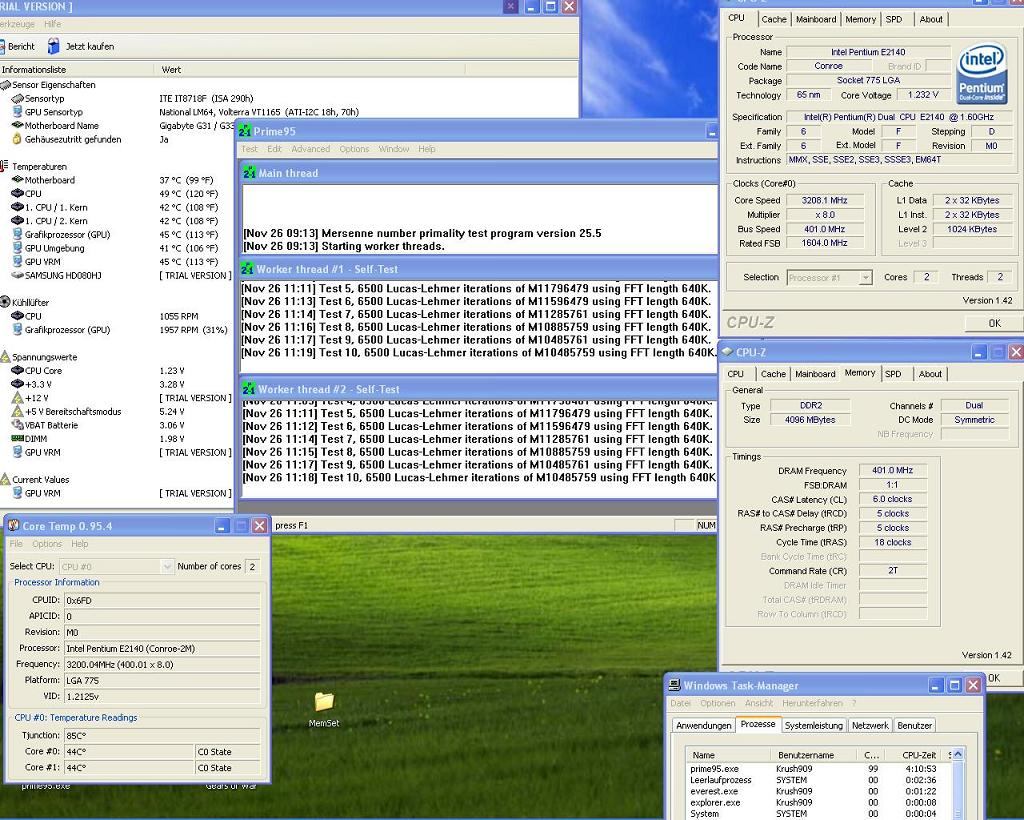
Task: Click the Windows Task-Manager title icon
Action: (675, 685)
